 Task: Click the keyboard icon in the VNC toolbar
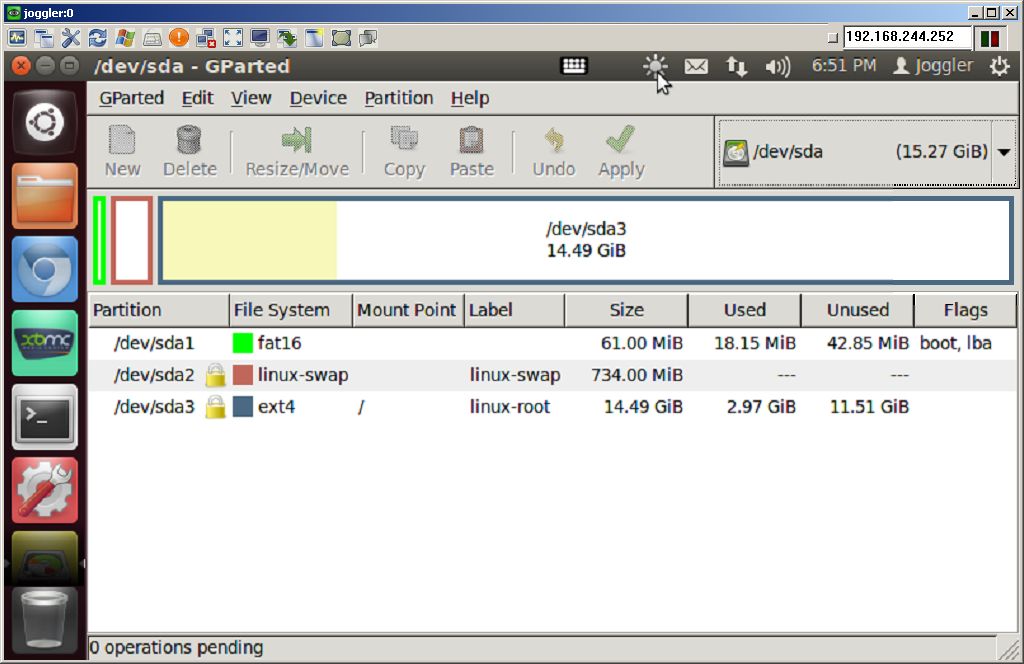(x=152, y=39)
